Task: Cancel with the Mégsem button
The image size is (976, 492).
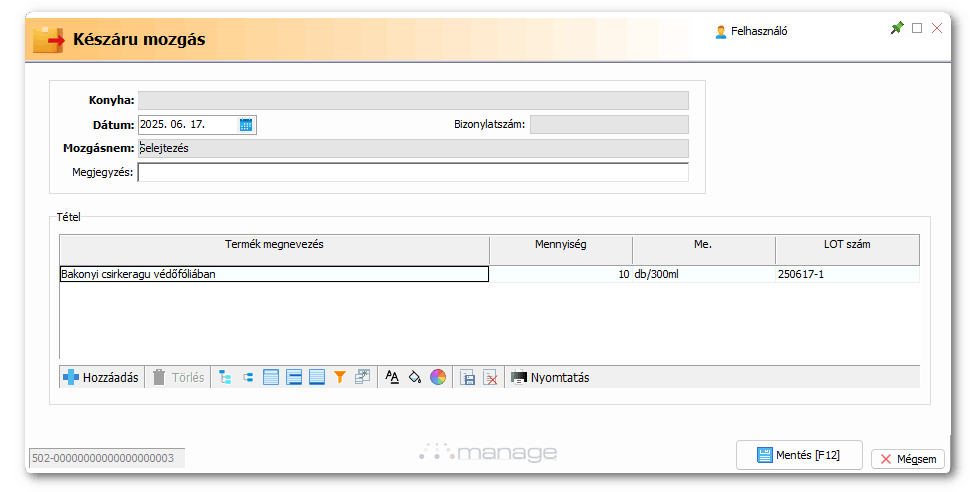Action: pos(908,459)
